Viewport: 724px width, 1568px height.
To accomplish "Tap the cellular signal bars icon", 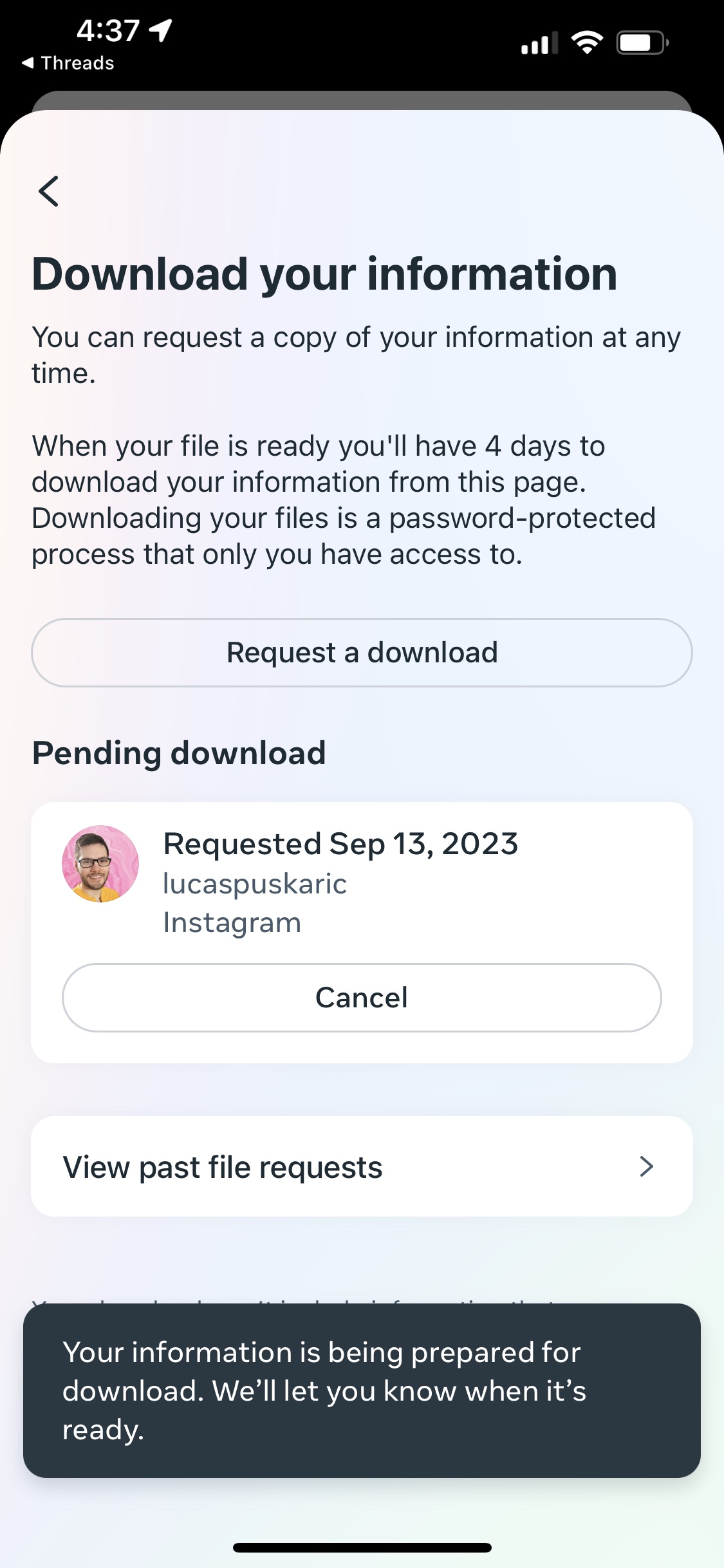I will click(539, 44).
